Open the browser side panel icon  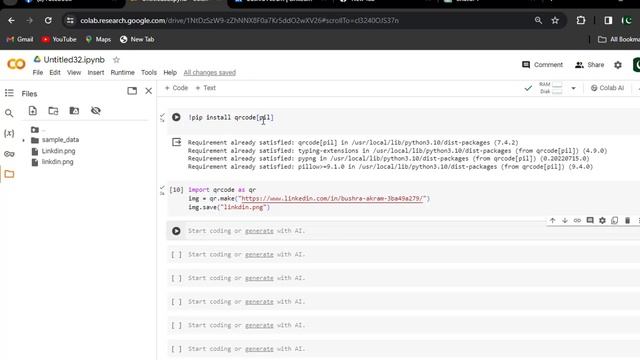point(608,20)
